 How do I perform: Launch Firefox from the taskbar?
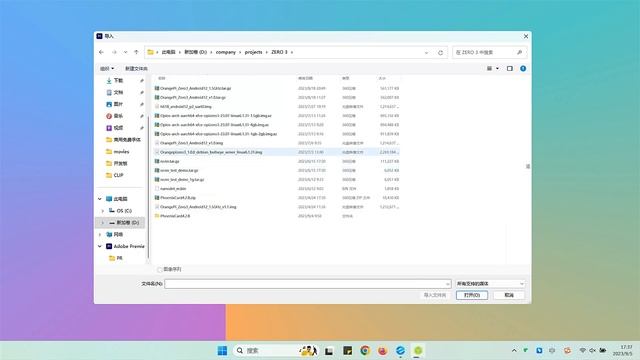click(383, 351)
